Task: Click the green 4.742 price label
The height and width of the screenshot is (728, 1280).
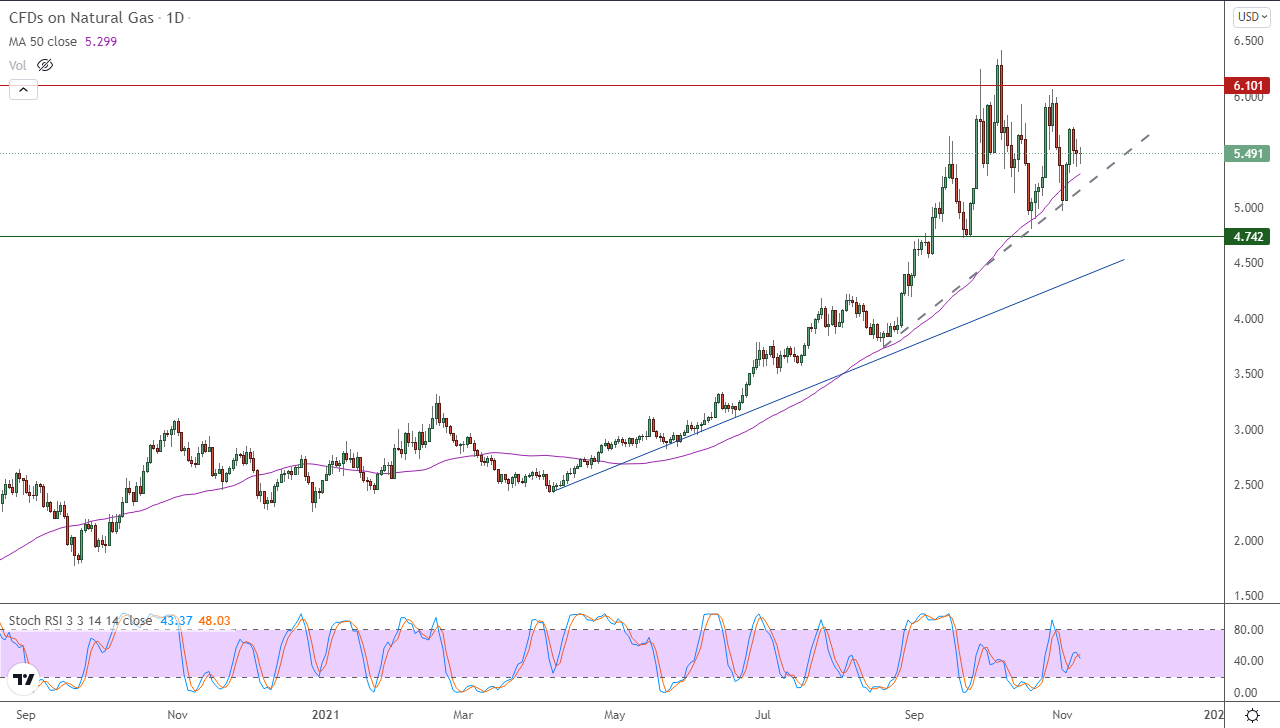Action: click(x=1248, y=237)
